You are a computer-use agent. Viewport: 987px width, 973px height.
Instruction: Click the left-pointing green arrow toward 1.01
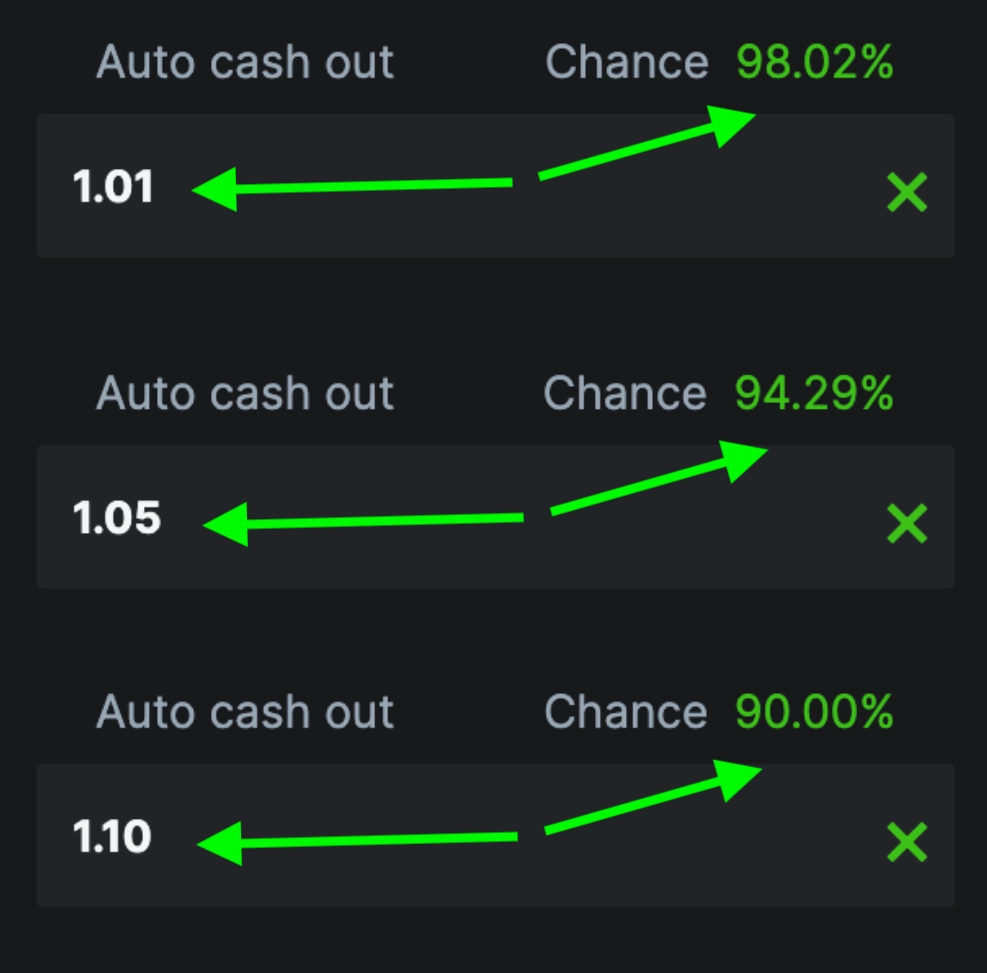coord(350,186)
